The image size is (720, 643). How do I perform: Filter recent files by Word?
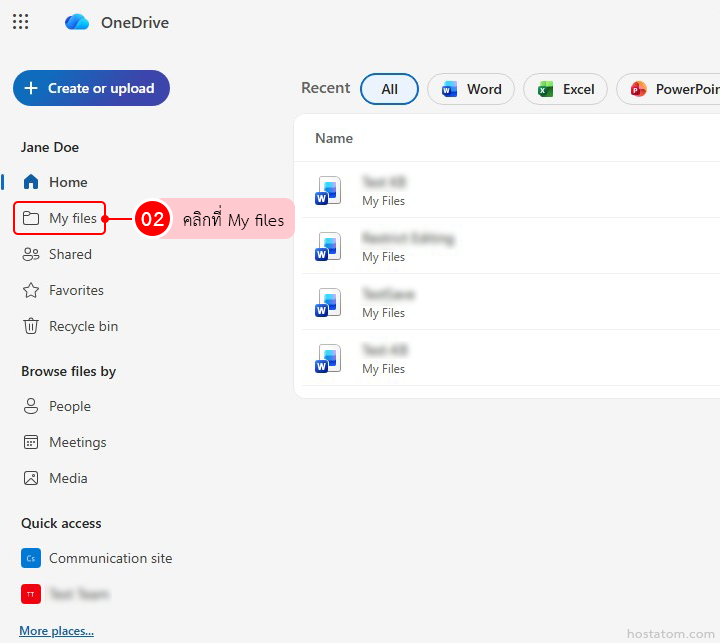471,89
